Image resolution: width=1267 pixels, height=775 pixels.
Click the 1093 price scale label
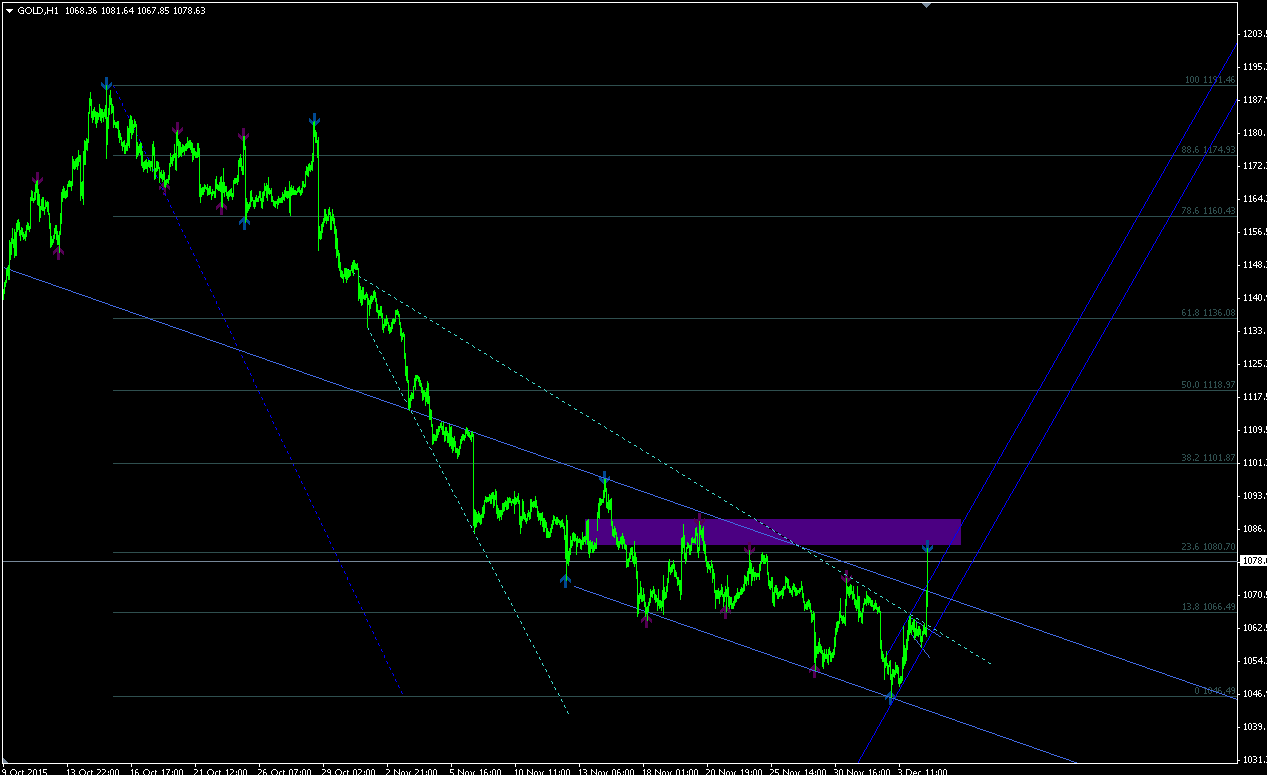point(1254,496)
